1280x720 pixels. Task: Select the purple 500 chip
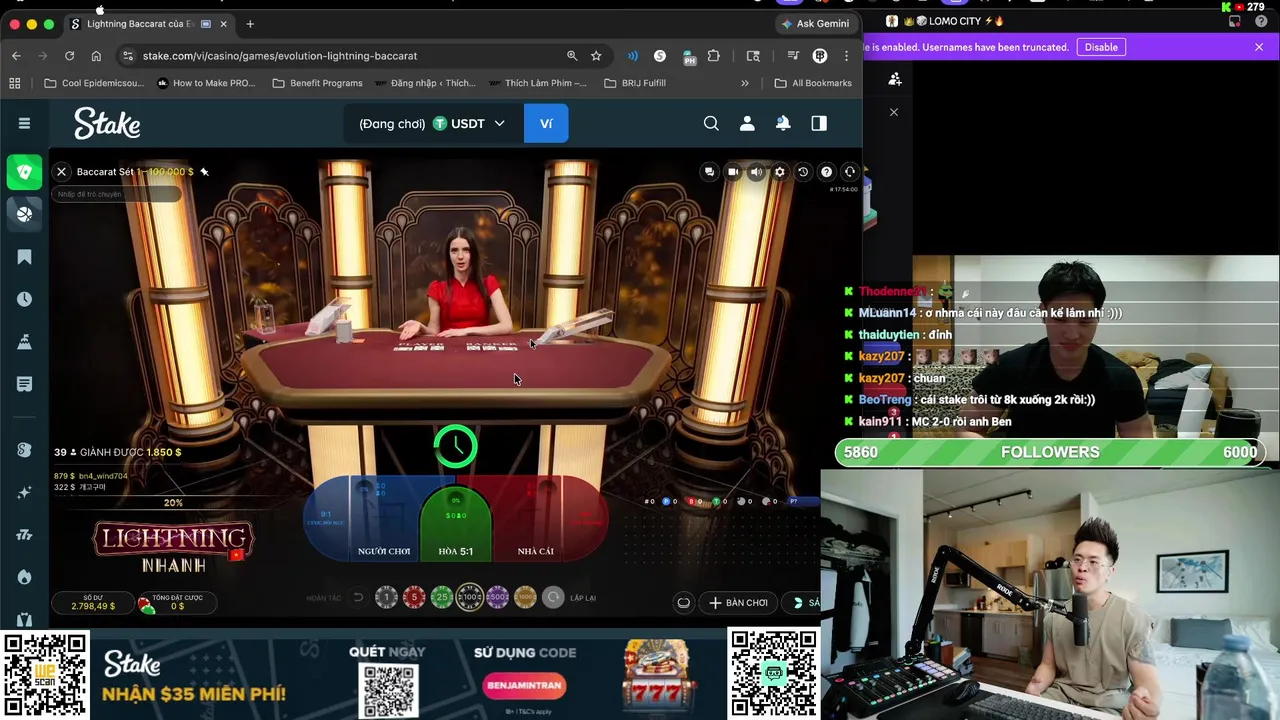[x=497, y=598]
